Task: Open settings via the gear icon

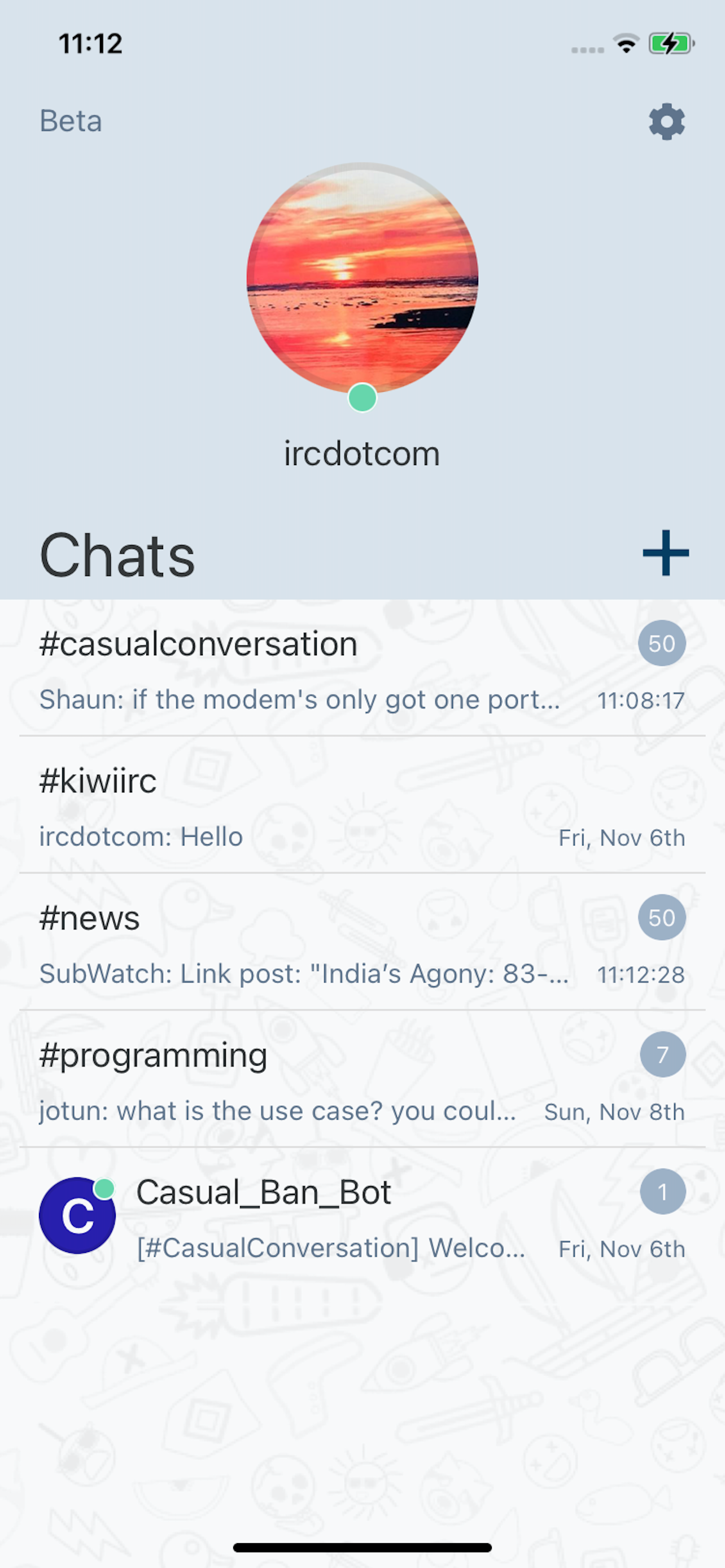Action: [x=667, y=122]
